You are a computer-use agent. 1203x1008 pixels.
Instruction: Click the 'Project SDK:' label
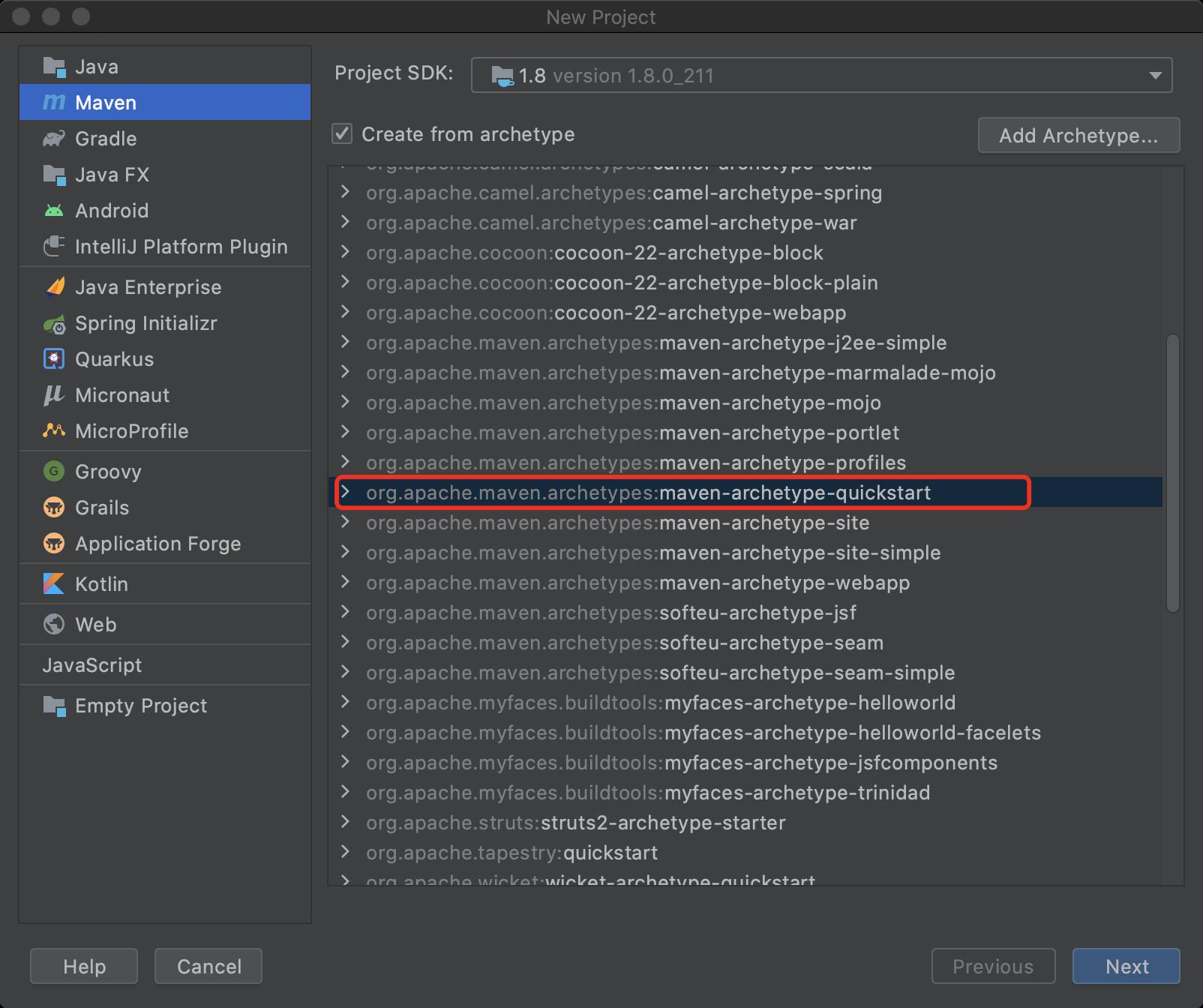[394, 73]
